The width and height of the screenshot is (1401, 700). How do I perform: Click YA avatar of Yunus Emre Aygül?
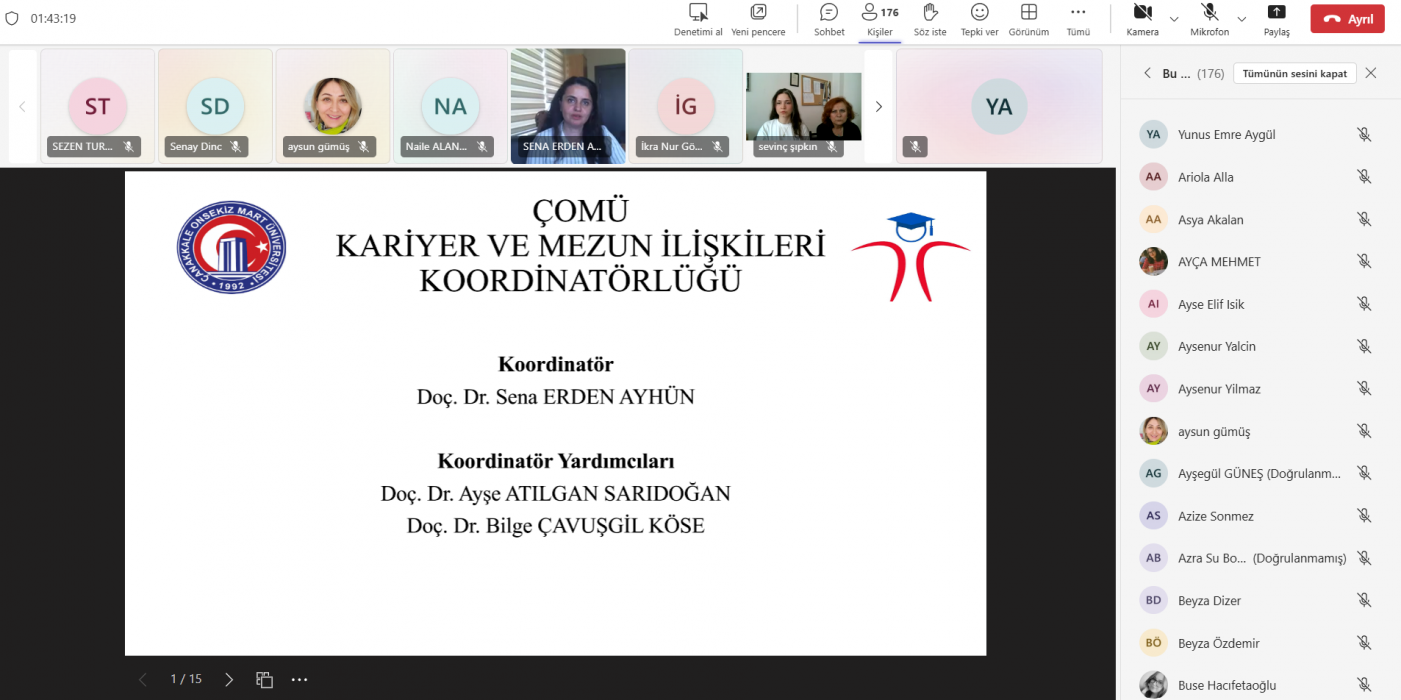coord(1154,135)
